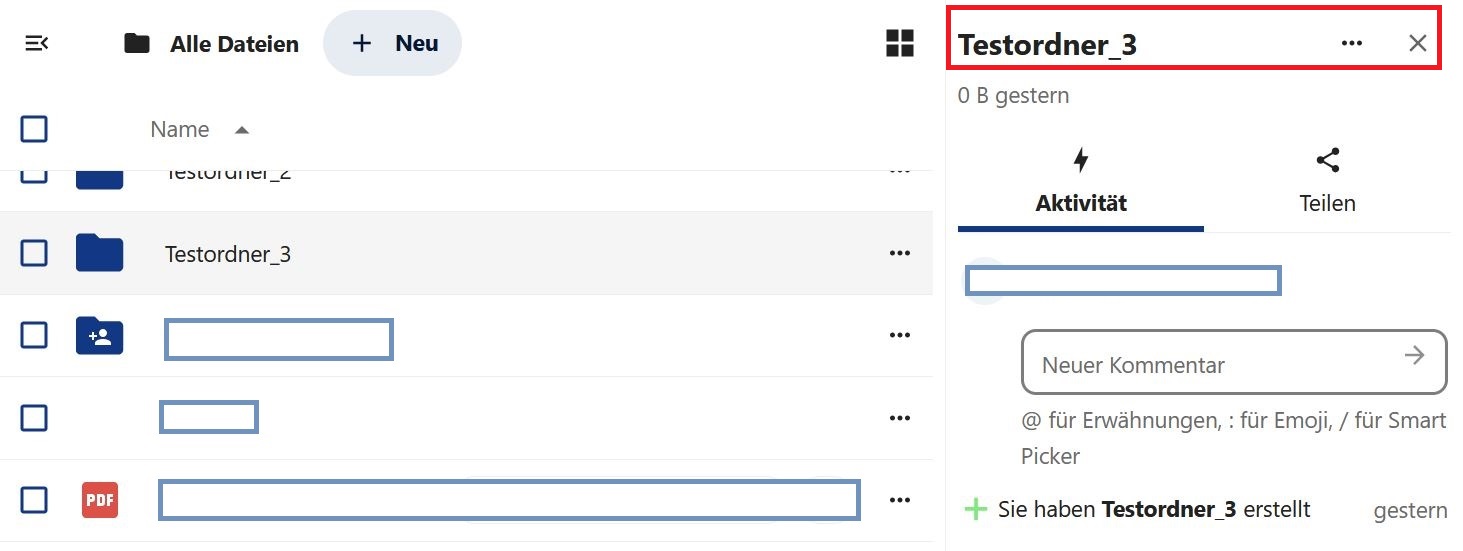The image size is (1463, 551).
Task: Open three-dot actions menu for Testordner_3 row
Action: (x=899, y=253)
